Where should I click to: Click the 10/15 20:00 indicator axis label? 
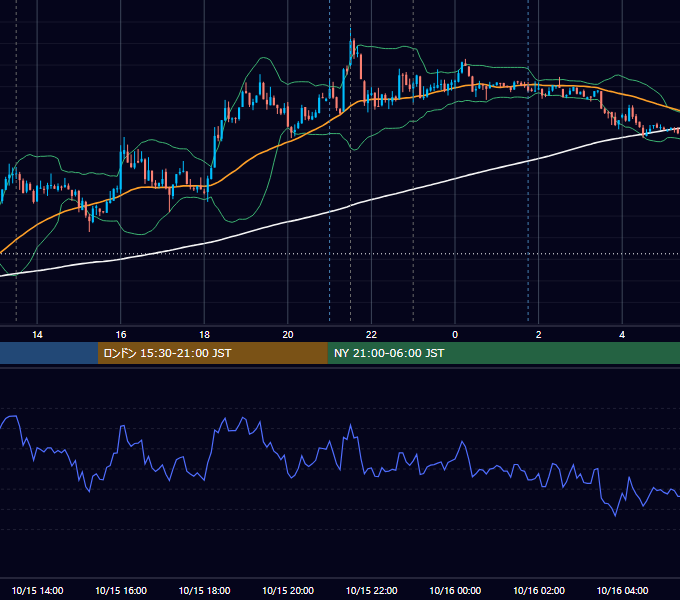tap(288, 590)
